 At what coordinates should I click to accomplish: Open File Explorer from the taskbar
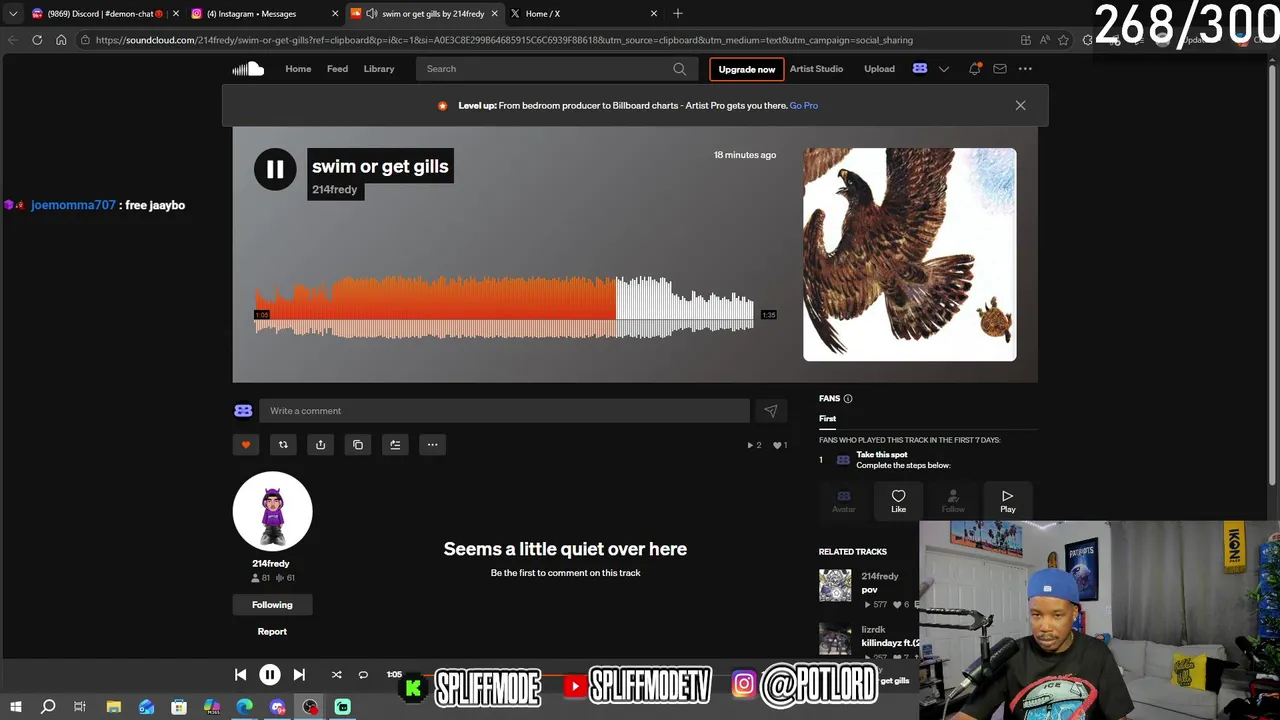point(113,707)
